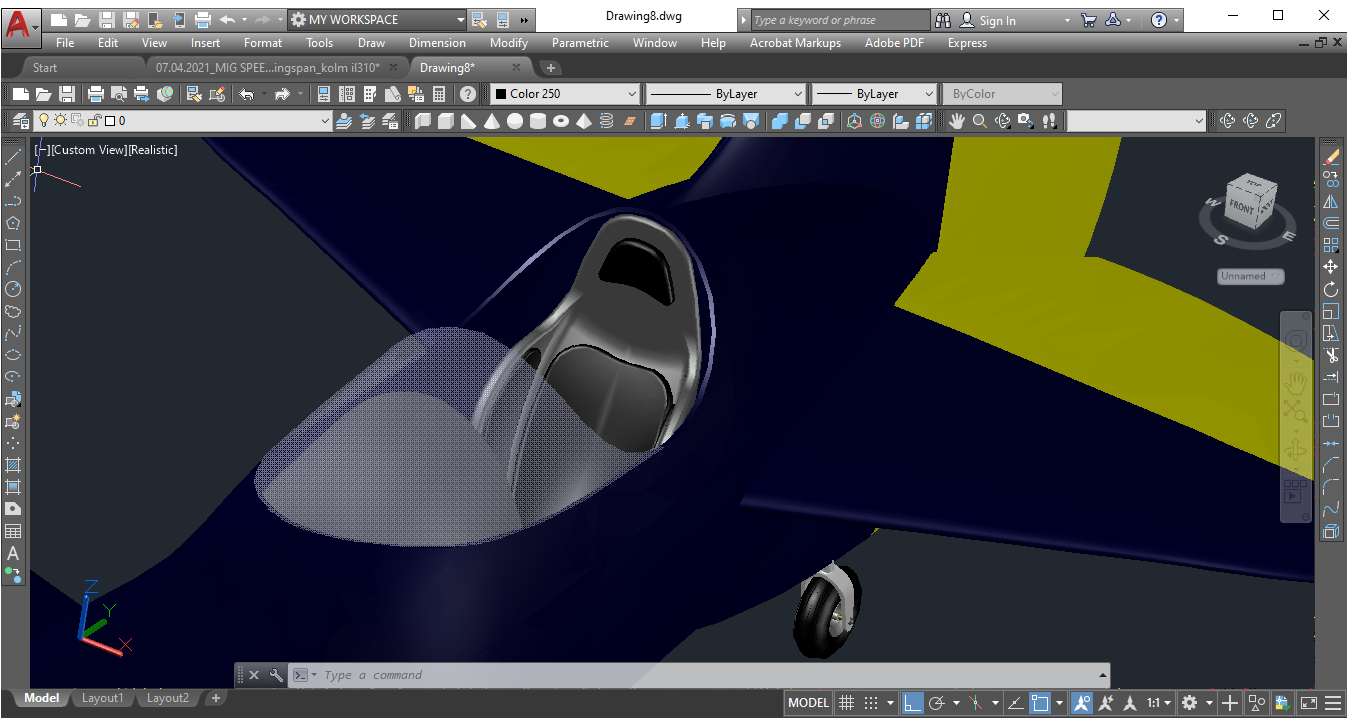Image resolution: width=1348 pixels, height=719 pixels.
Task: Click the Helix tool icon
Action: point(606,121)
